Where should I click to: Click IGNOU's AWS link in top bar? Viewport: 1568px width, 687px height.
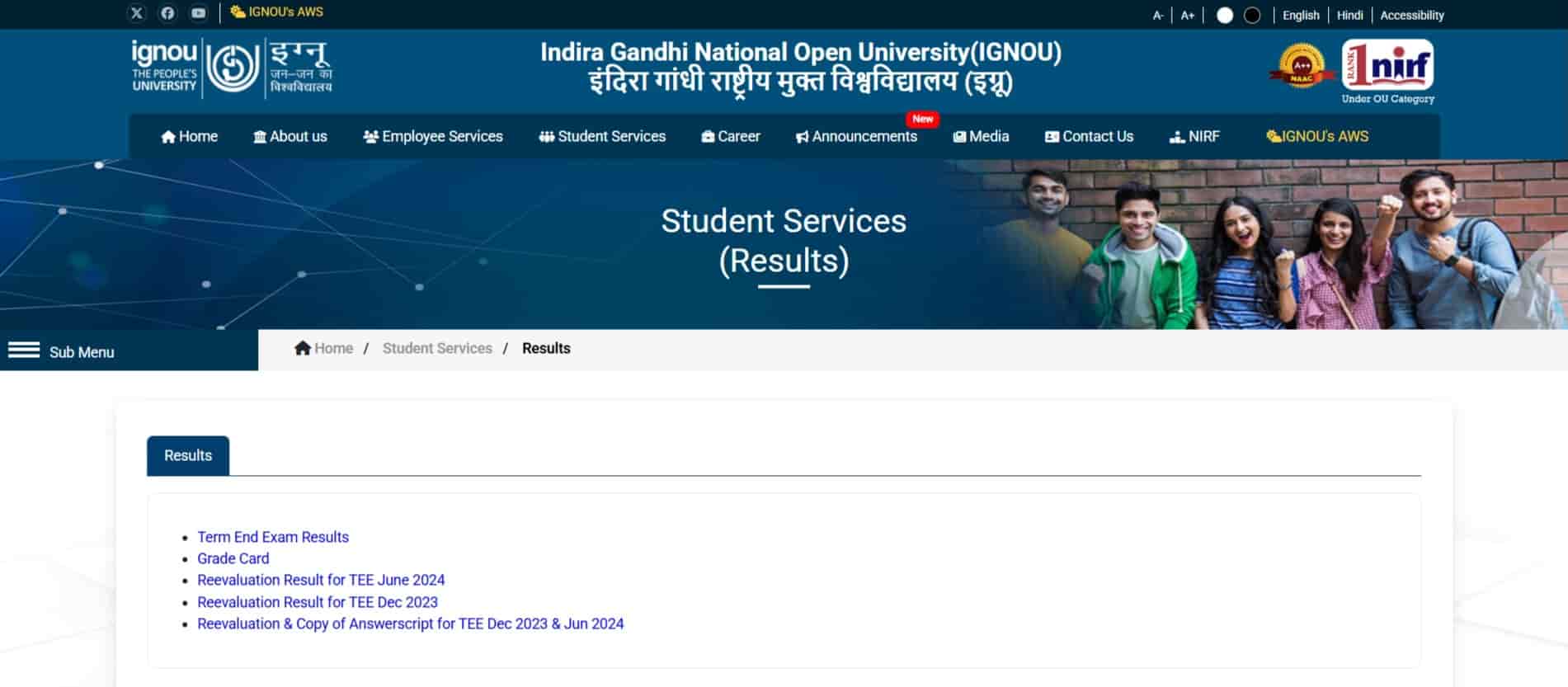[277, 12]
